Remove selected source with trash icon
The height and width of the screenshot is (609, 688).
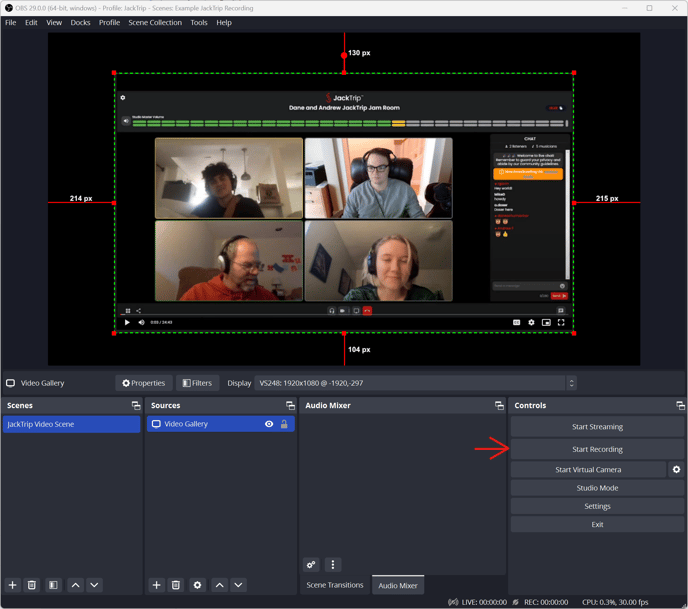click(176, 585)
